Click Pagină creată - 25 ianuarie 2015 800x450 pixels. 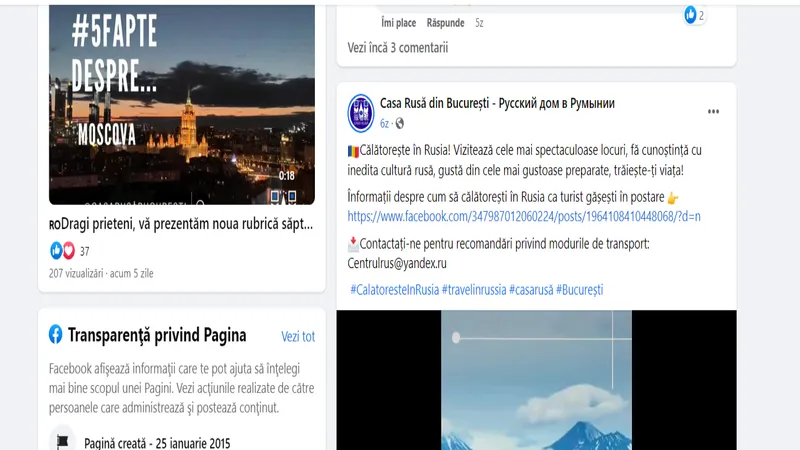click(157, 443)
